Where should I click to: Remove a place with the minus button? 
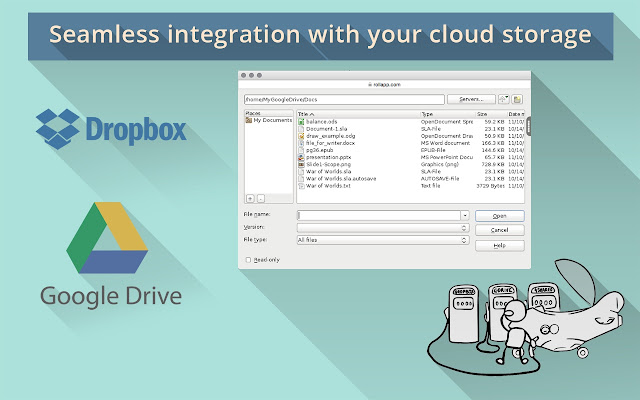click(261, 198)
